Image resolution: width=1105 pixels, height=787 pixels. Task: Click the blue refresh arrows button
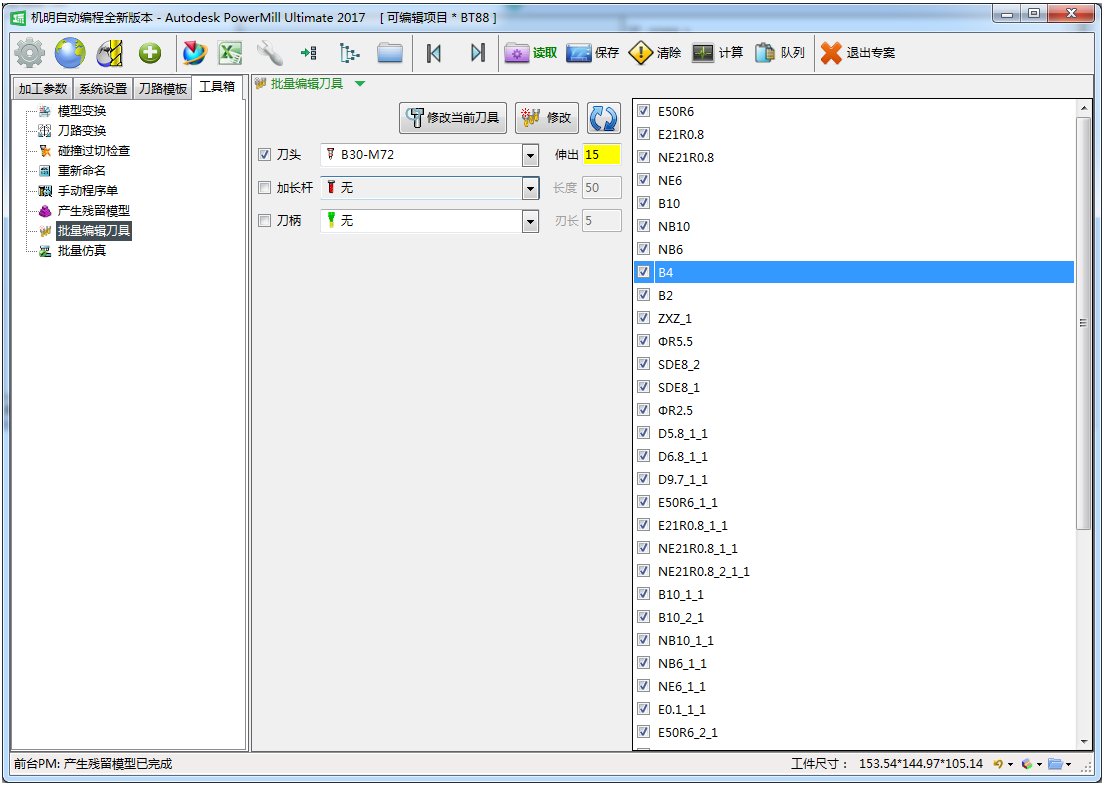(x=604, y=118)
